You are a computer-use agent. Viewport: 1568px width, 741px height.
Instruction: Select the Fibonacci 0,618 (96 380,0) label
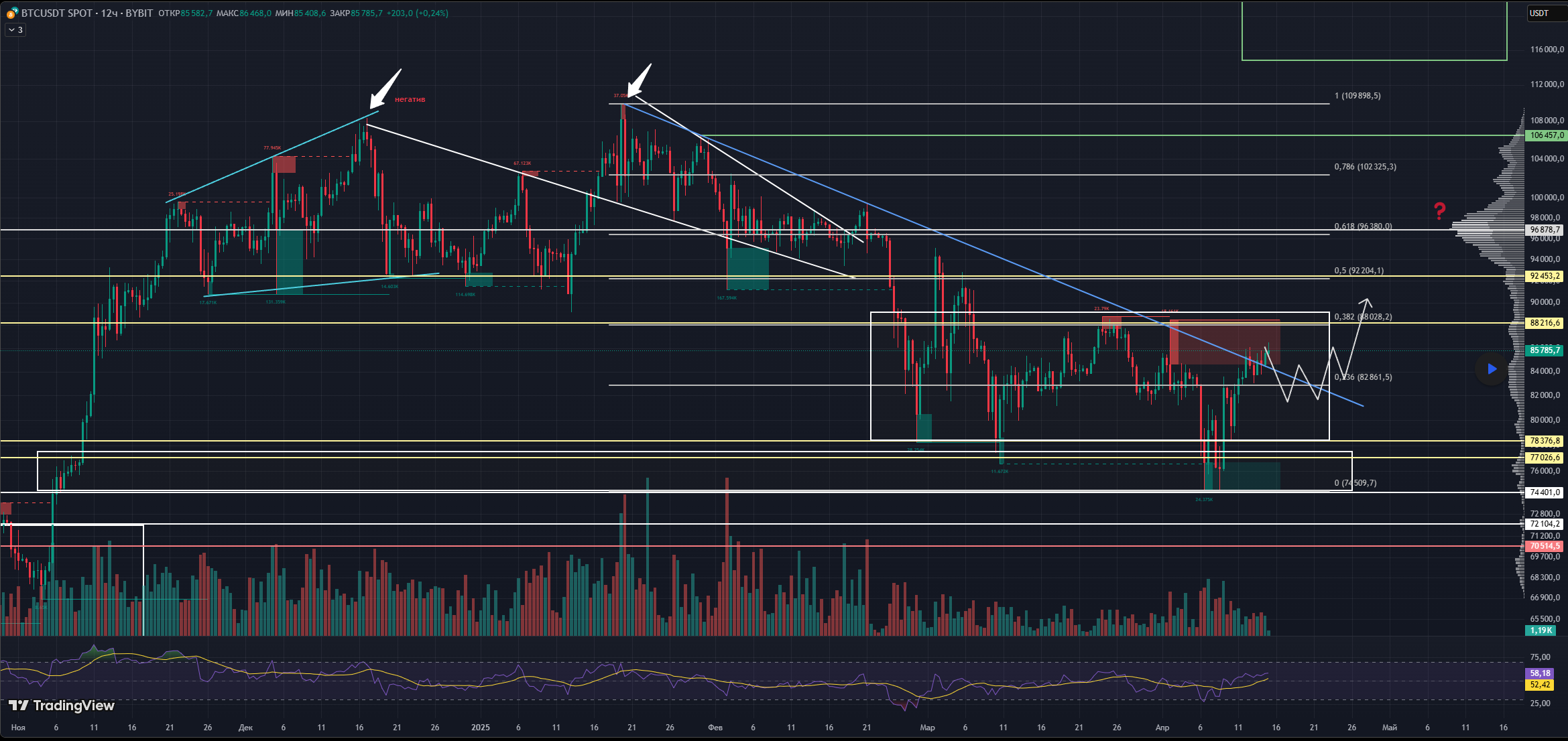click(x=1363, y=226)
